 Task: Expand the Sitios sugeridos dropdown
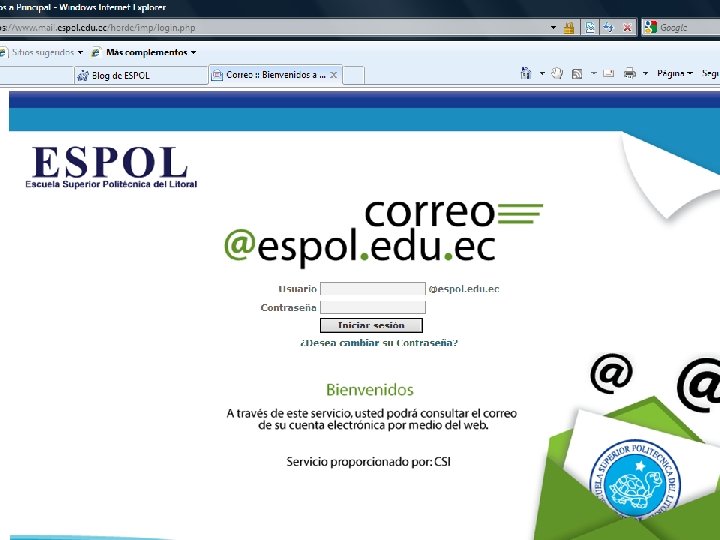[x=80, y=52]
